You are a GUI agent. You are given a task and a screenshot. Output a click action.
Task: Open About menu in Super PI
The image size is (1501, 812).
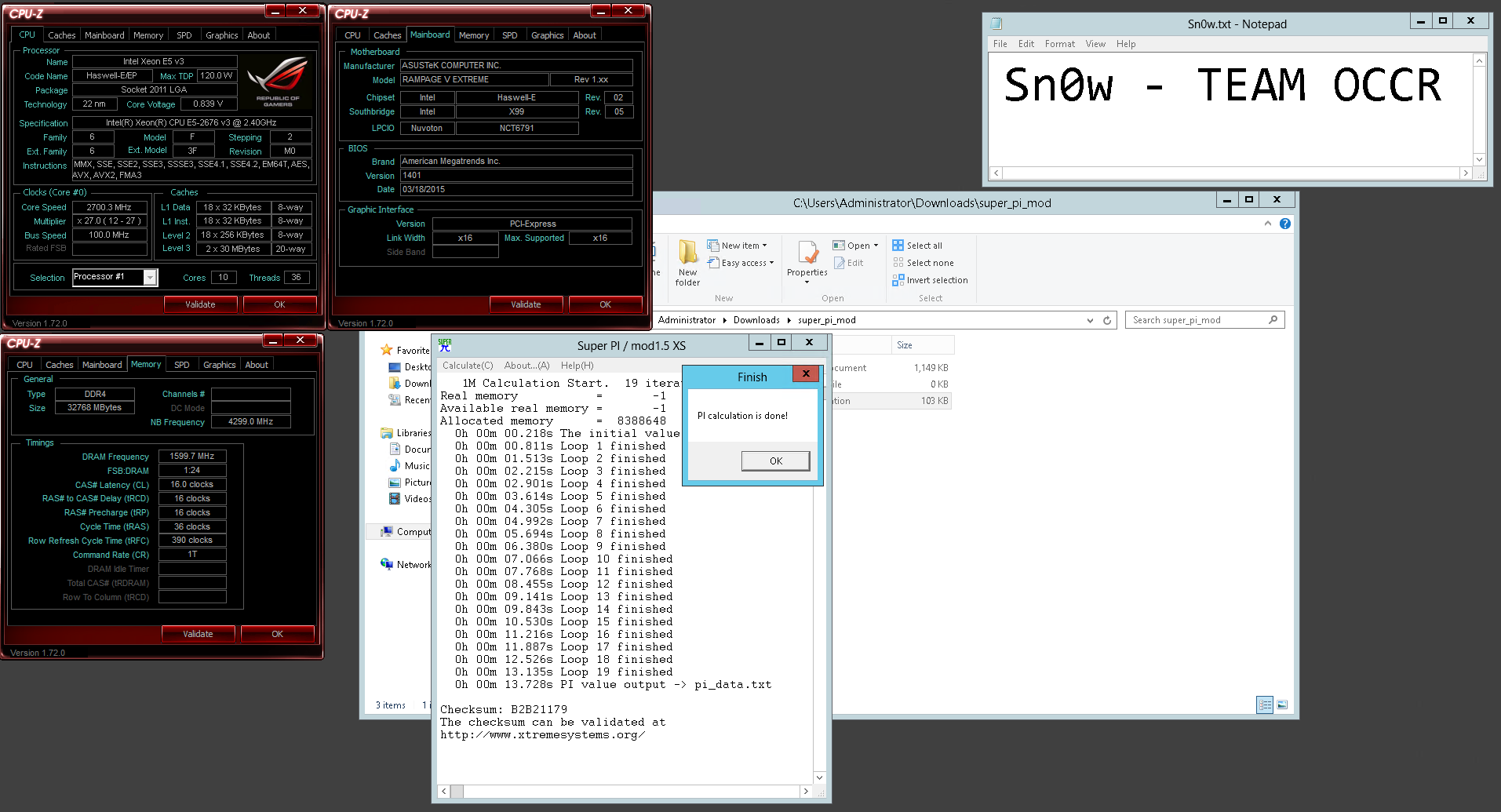pyautogui.click(x=526, y=366)
